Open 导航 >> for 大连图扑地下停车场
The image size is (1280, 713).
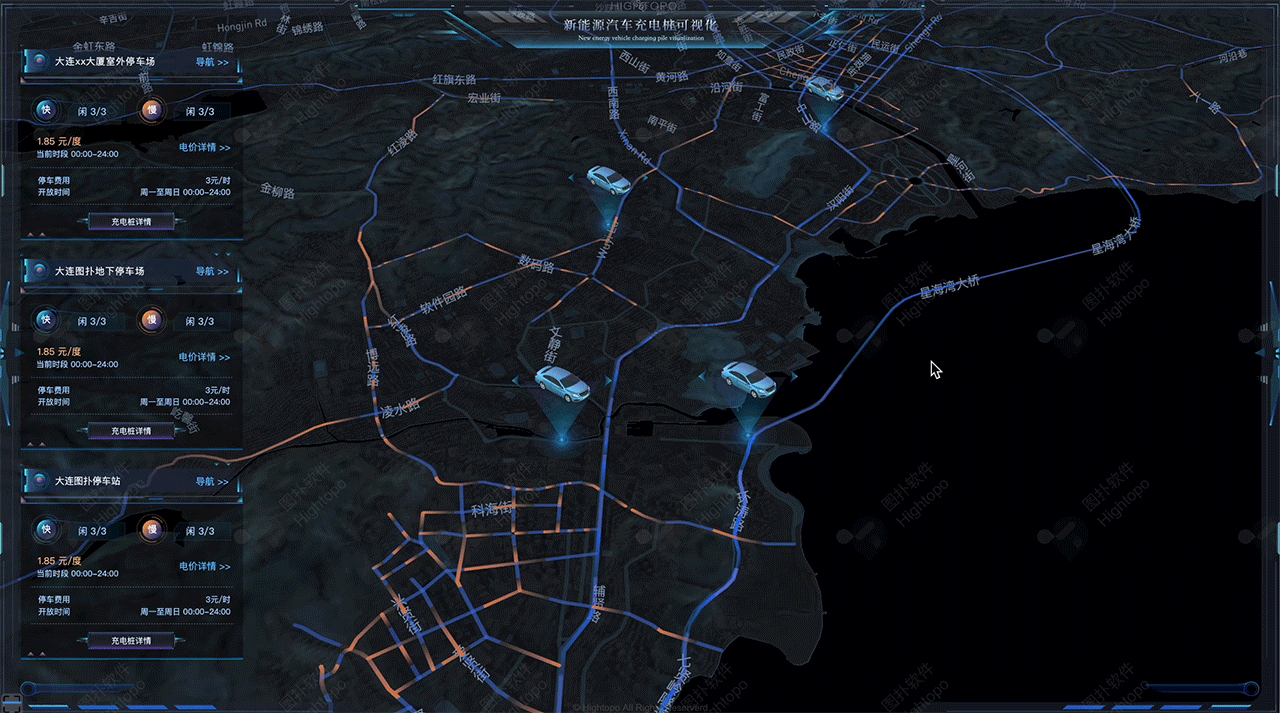212,272
